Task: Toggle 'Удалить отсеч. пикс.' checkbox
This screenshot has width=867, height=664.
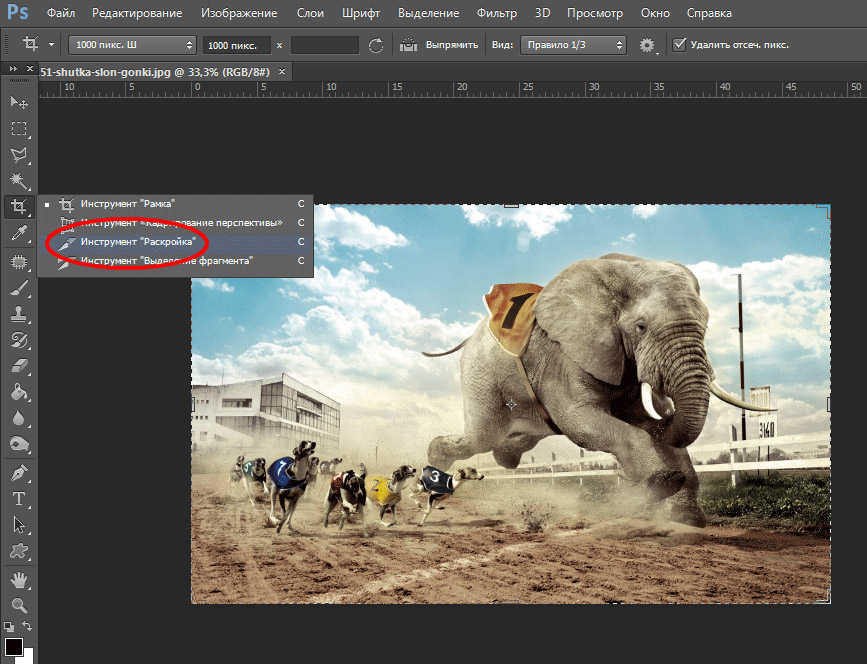Action: [x=680, y=45]
